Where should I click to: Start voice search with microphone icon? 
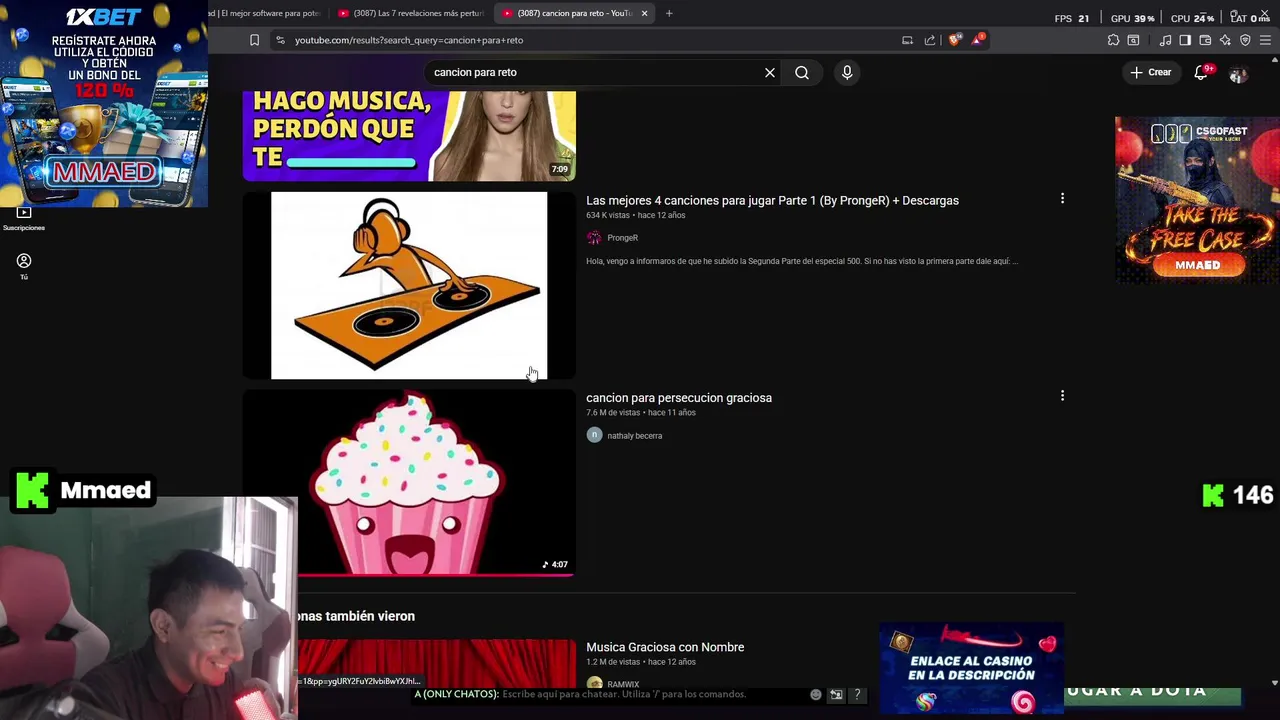tap(847, 72)
